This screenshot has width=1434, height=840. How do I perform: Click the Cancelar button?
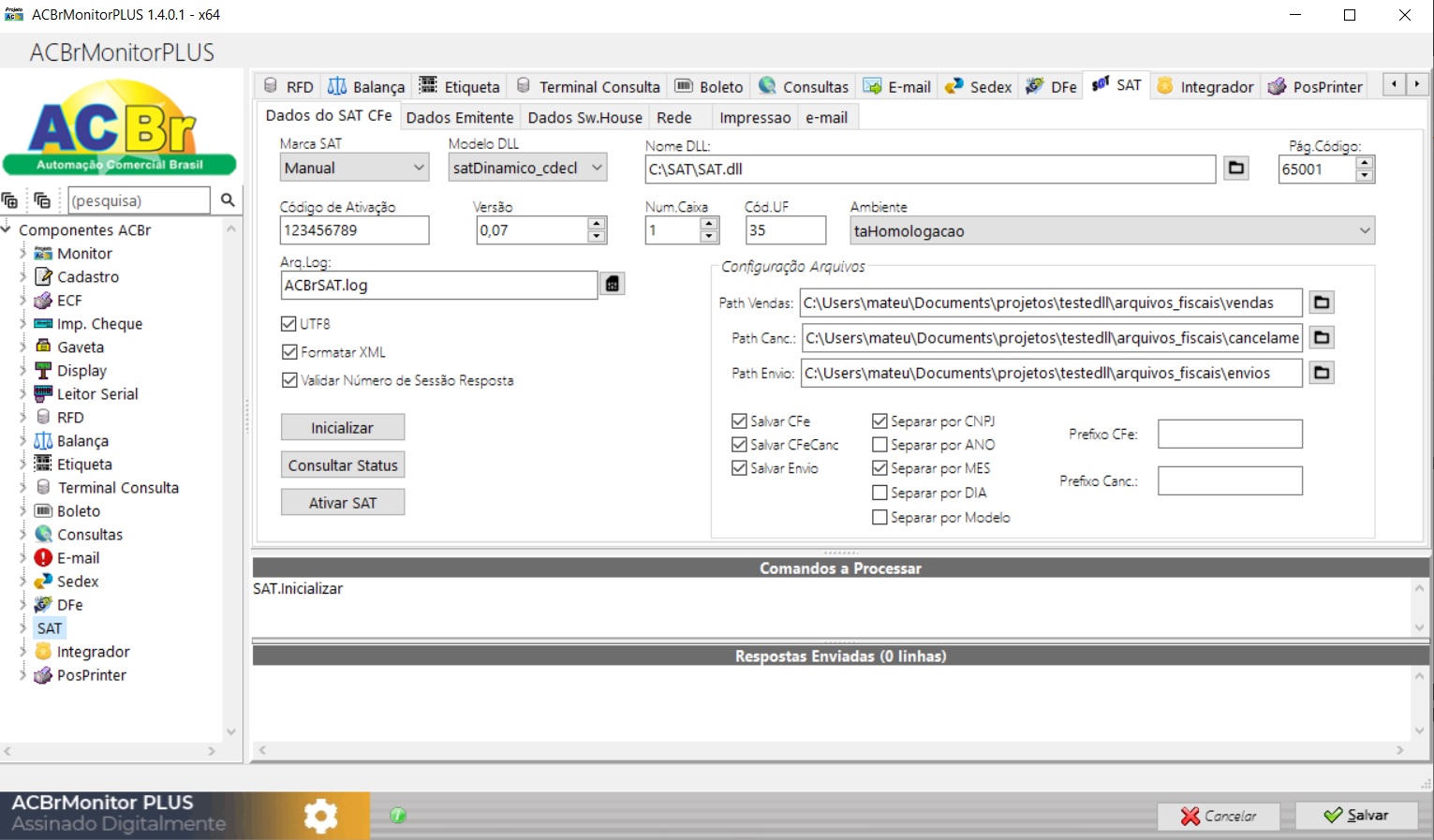(x=1219, y=816)
